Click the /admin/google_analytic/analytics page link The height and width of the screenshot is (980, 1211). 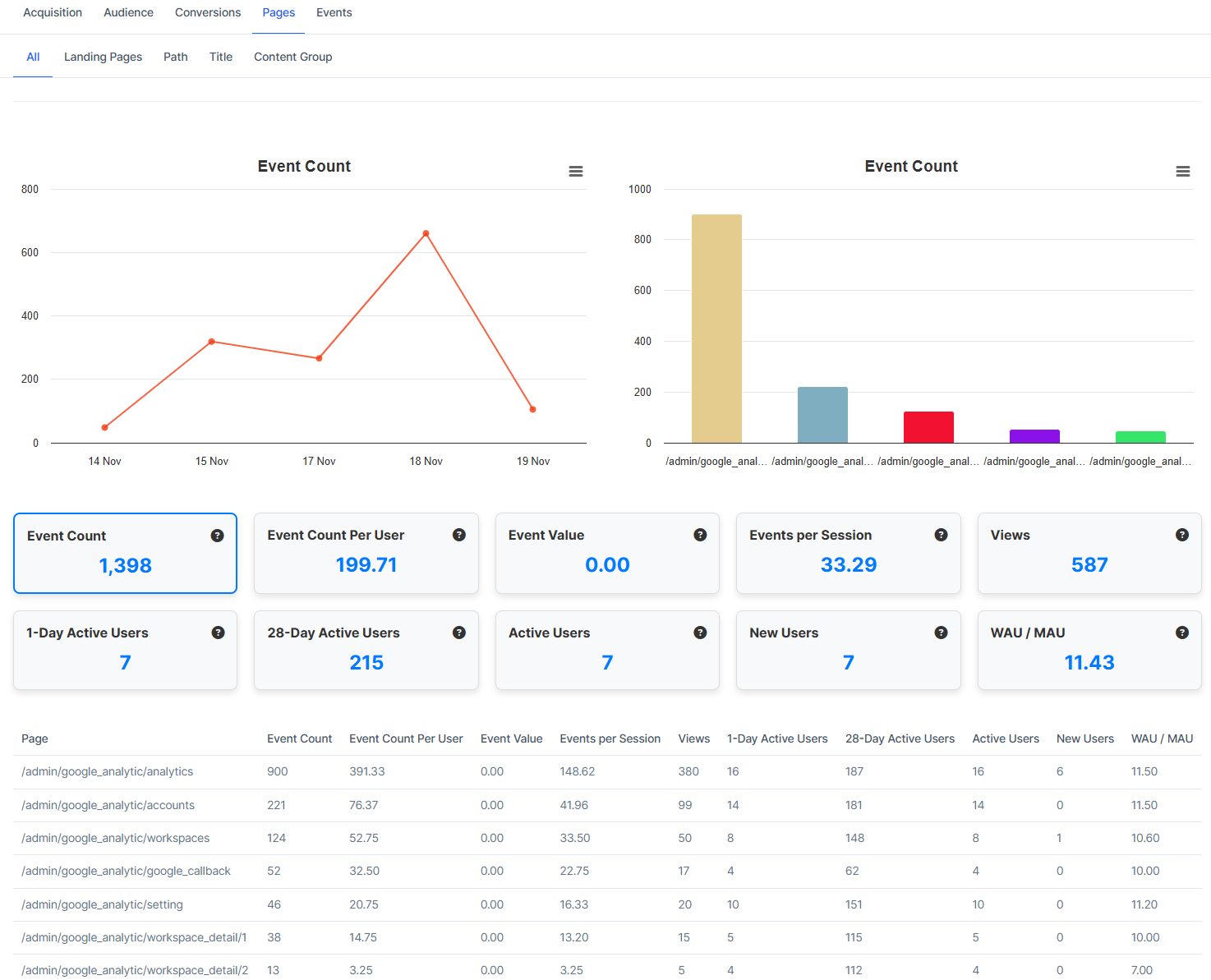point(108,771)
